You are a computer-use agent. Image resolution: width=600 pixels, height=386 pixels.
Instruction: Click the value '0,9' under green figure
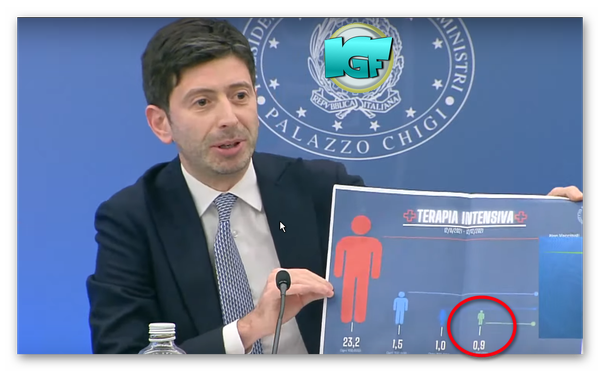(x=479, y=346)
